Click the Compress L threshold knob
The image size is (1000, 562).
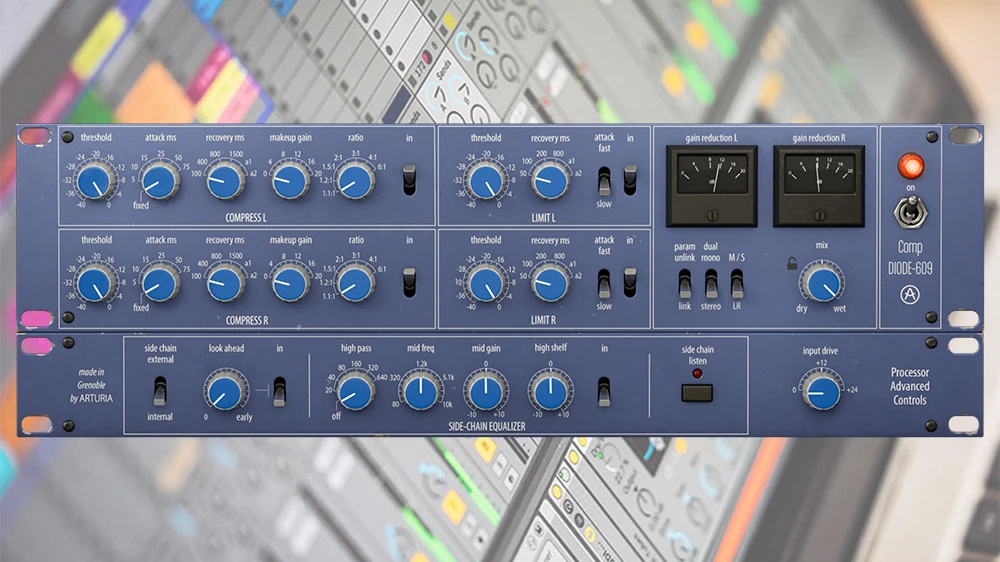pos(96,181)
